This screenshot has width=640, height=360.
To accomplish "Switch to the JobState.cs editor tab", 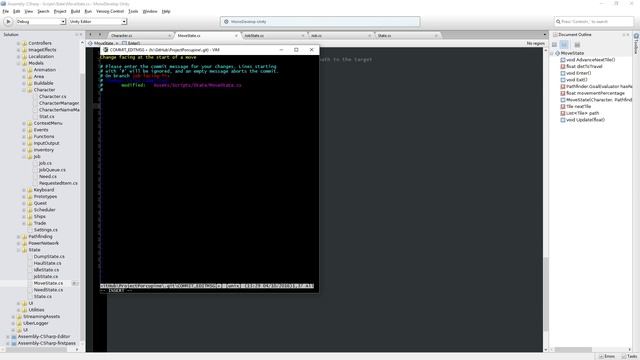I will pos(273,36).
